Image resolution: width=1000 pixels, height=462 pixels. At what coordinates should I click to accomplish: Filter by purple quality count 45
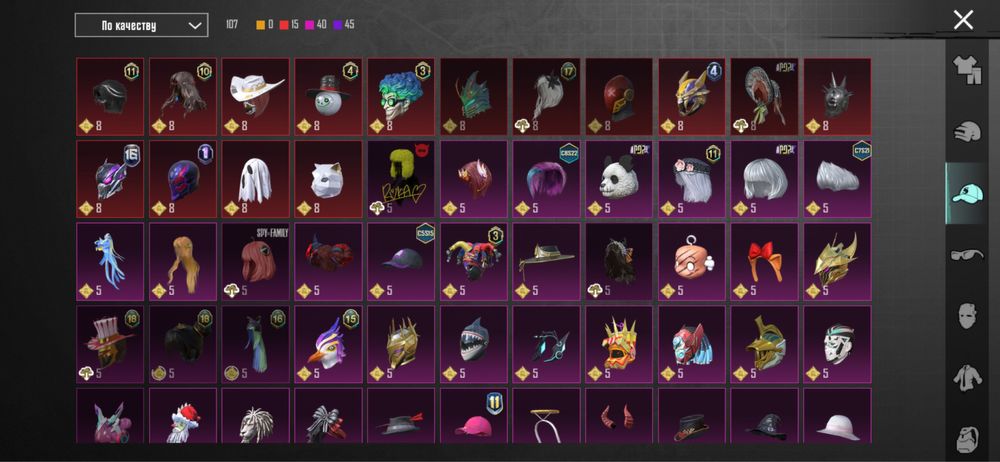click(344, 25)
